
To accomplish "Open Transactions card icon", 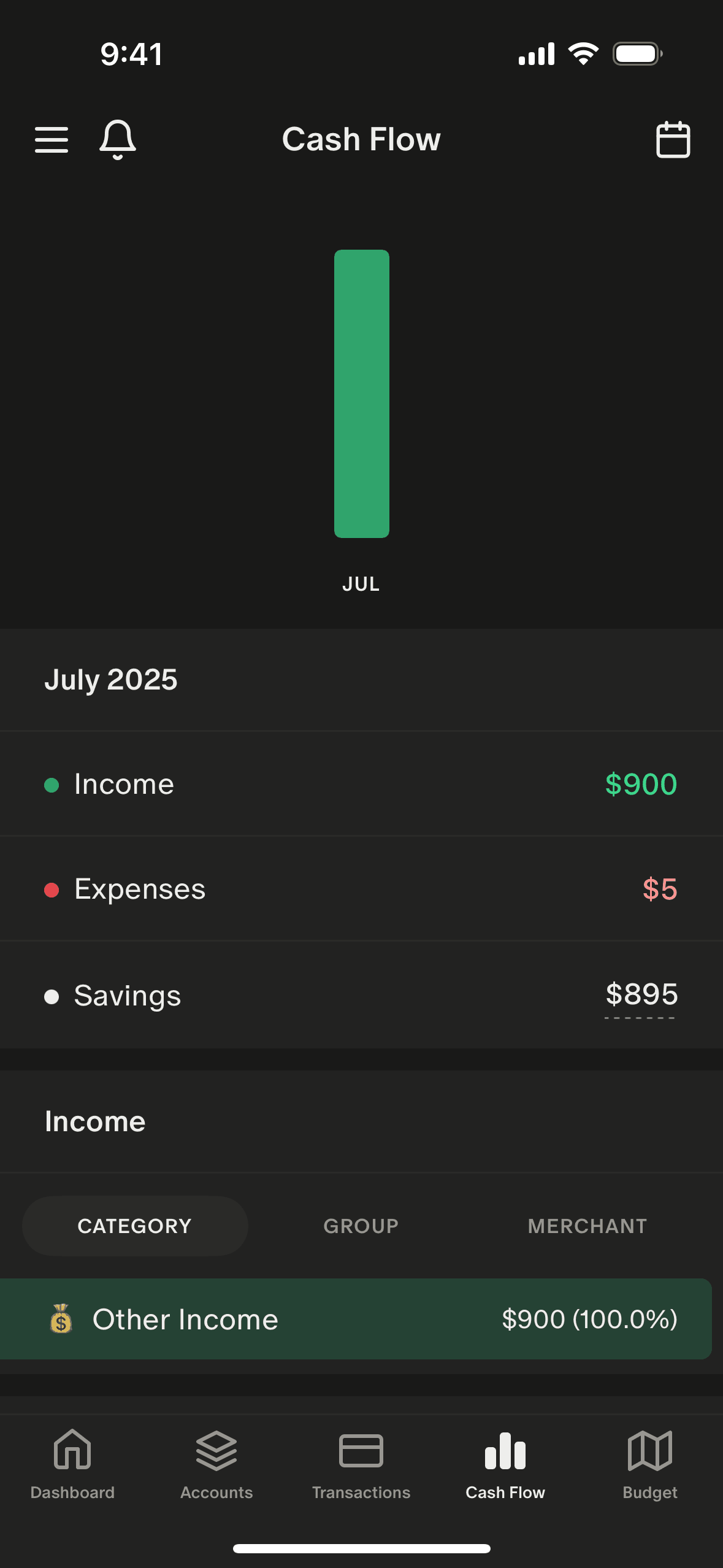I will click(361, 1450).
